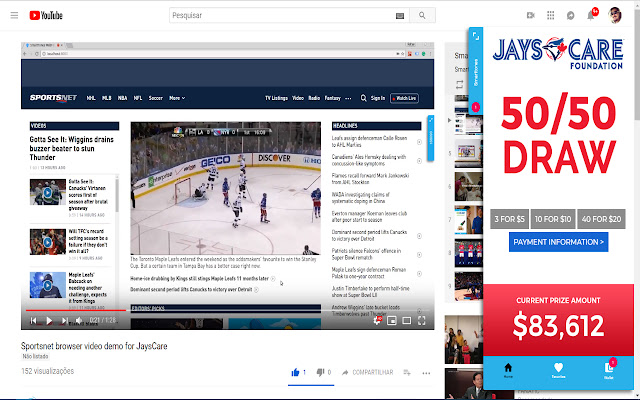The image size is (640, 400).
Task: Click NHL in the Sportsnet nav
Action: [x=91, y=98]
